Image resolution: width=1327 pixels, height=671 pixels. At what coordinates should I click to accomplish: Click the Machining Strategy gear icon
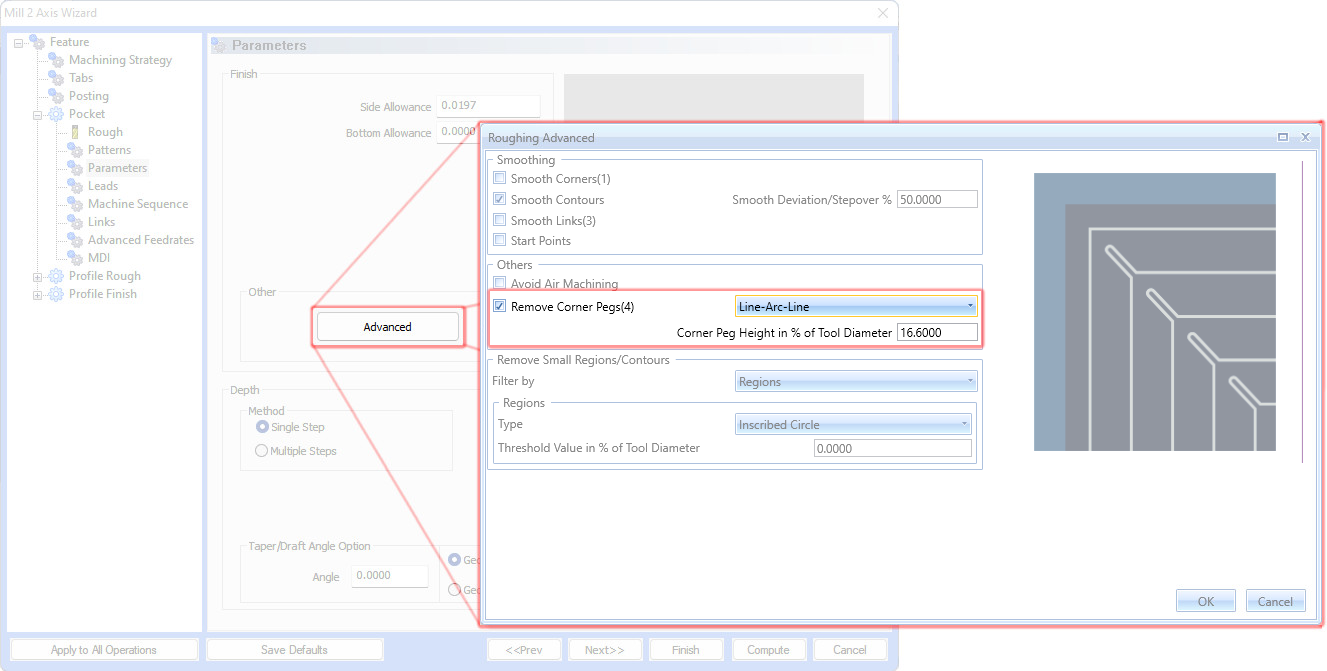pos(57,60)
